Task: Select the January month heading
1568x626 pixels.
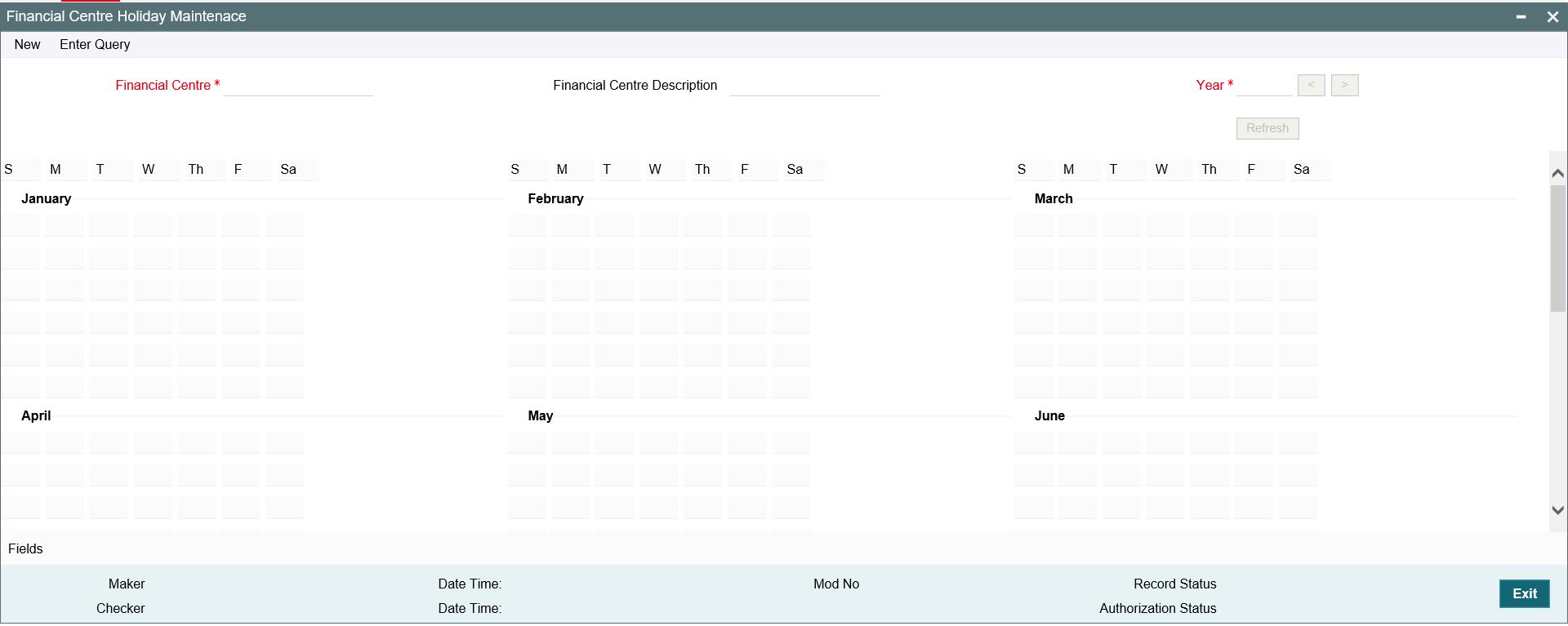Action: tap(46, 199)
